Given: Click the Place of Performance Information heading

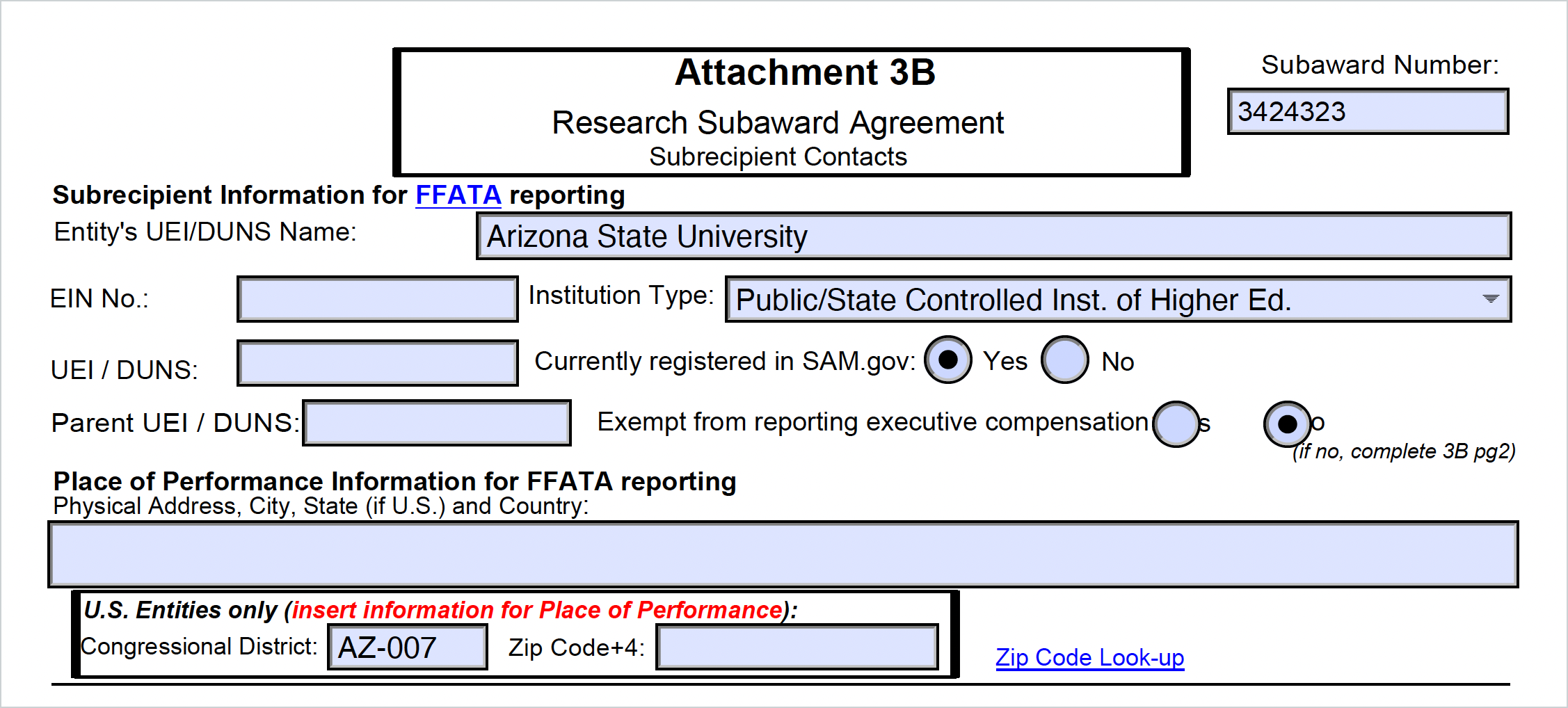Looking at the screenshot, I should pyautogui.click(x=394, y=481).
